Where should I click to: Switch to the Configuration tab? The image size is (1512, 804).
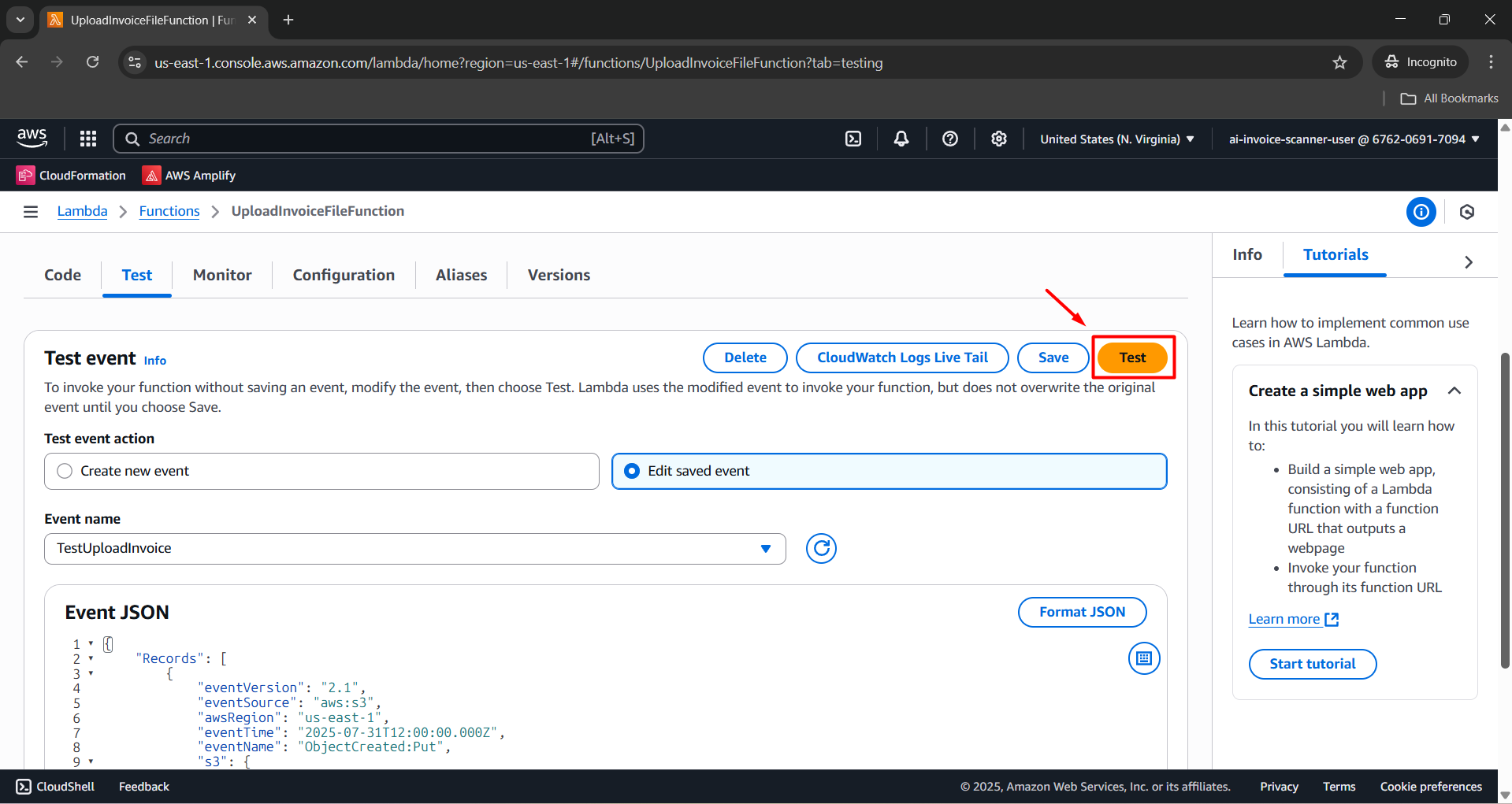(x=344, y=275)
